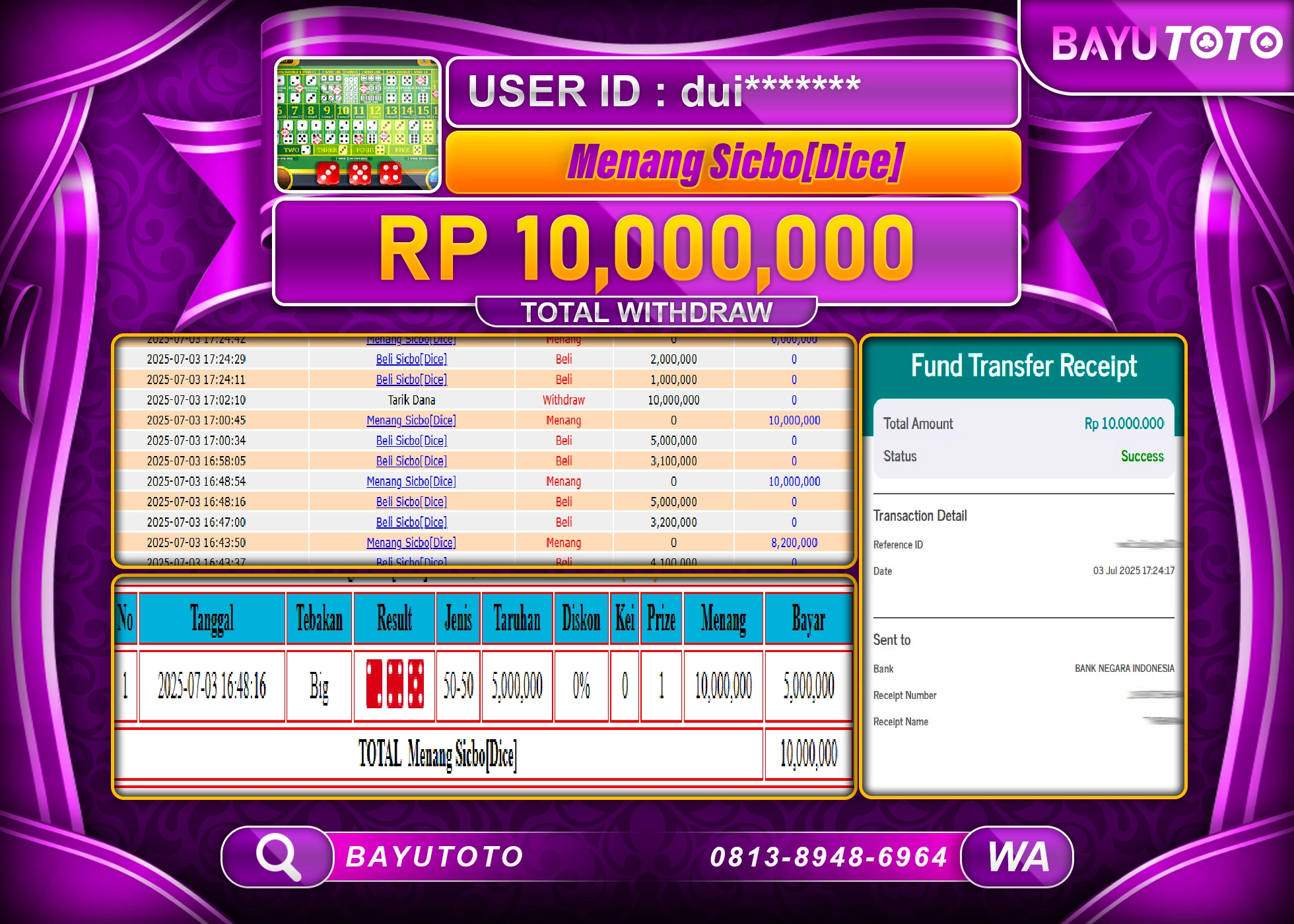
Task: Expand the Sent to section
Action: tap(891, 640)
